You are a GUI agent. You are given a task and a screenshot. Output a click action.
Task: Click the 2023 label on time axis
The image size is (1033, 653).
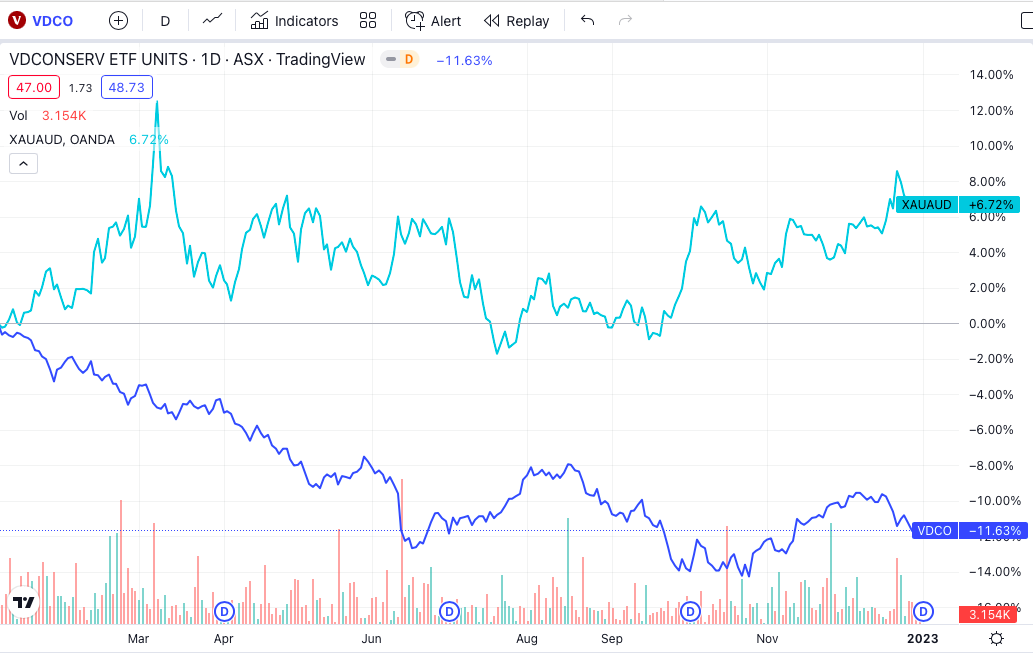pos(922,639)
